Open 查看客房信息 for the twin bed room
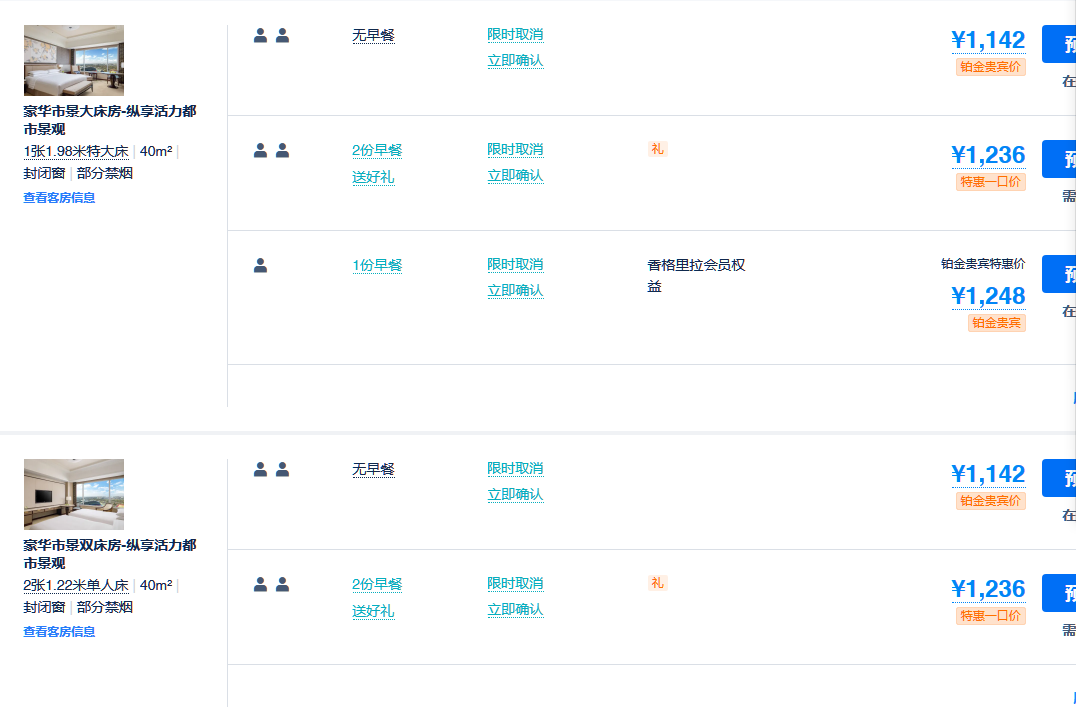The width and height of the screenshot is (1076, 709). click(60, 632)
